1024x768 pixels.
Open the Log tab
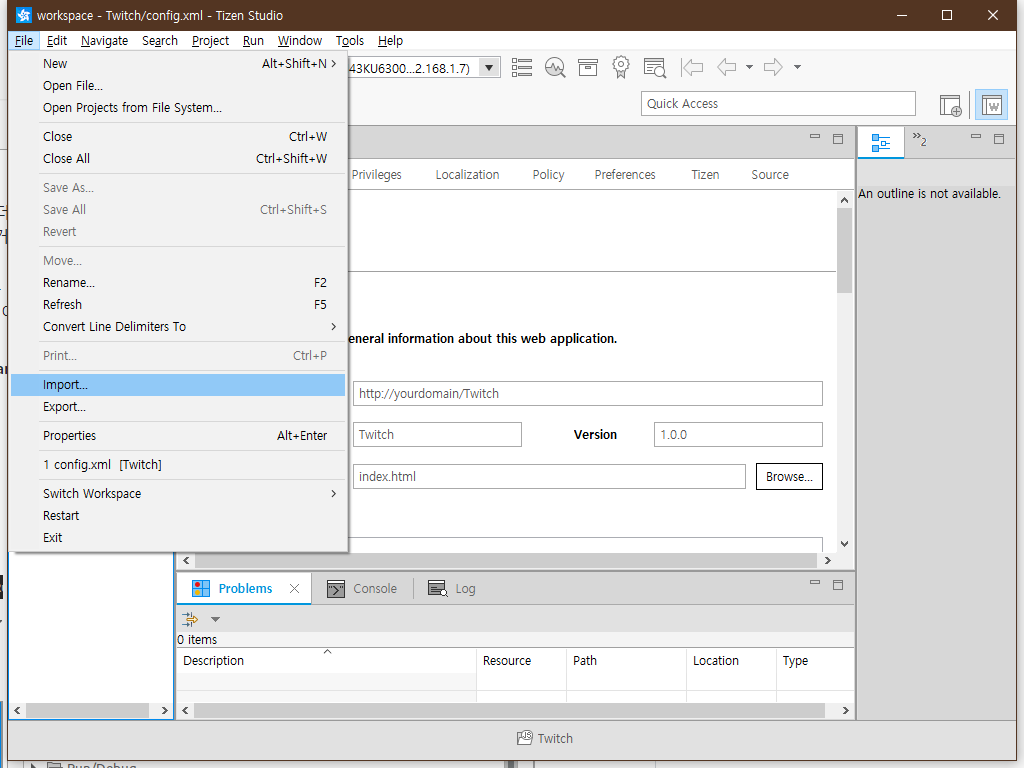click(x=452, y=588)
